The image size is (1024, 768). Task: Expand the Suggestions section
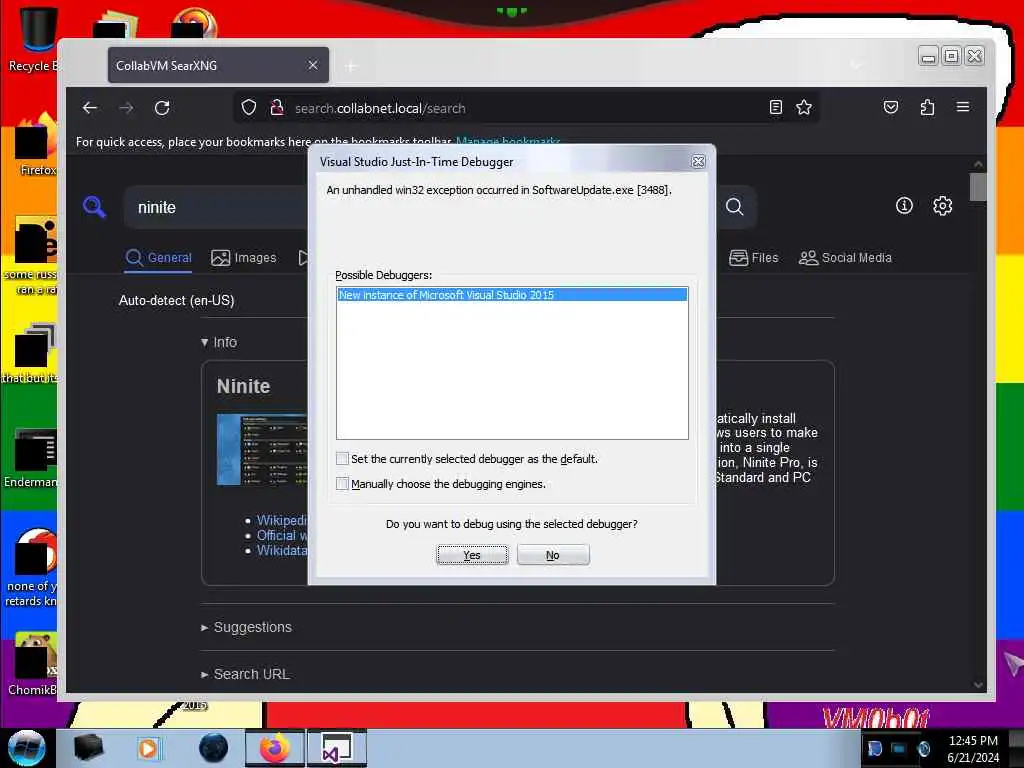[246, 627]
